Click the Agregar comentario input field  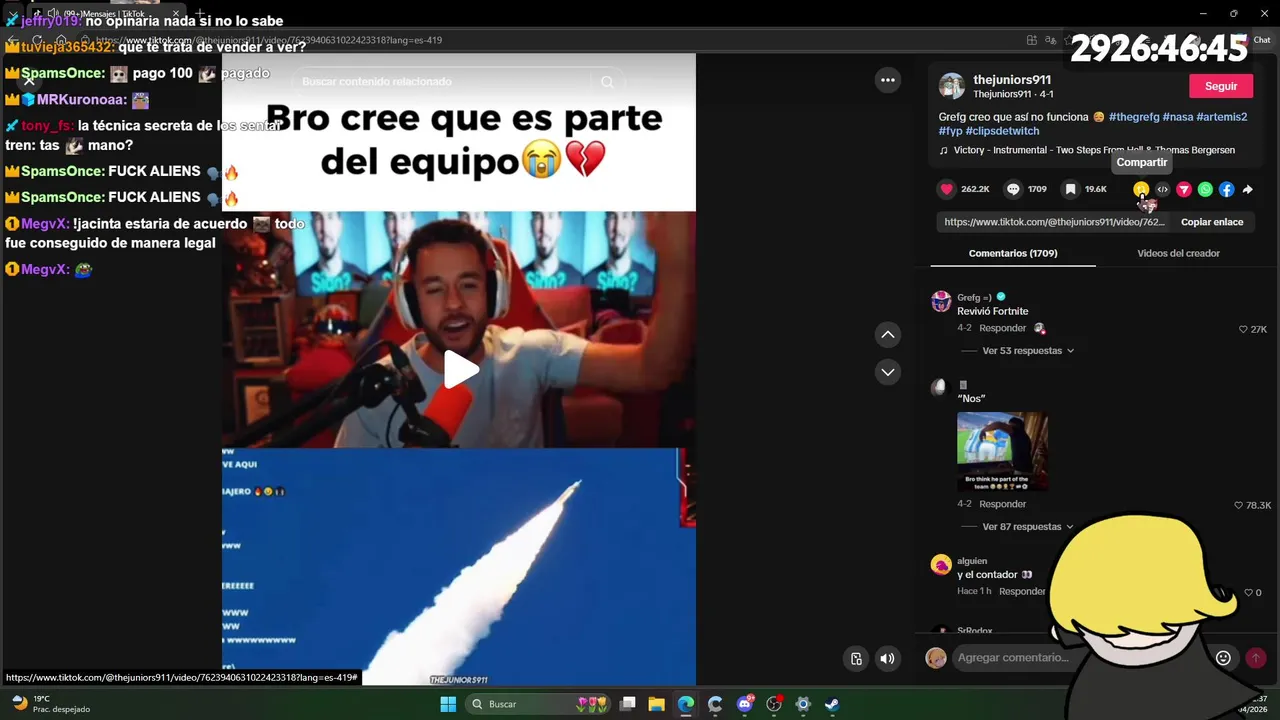pos(1078,657)
